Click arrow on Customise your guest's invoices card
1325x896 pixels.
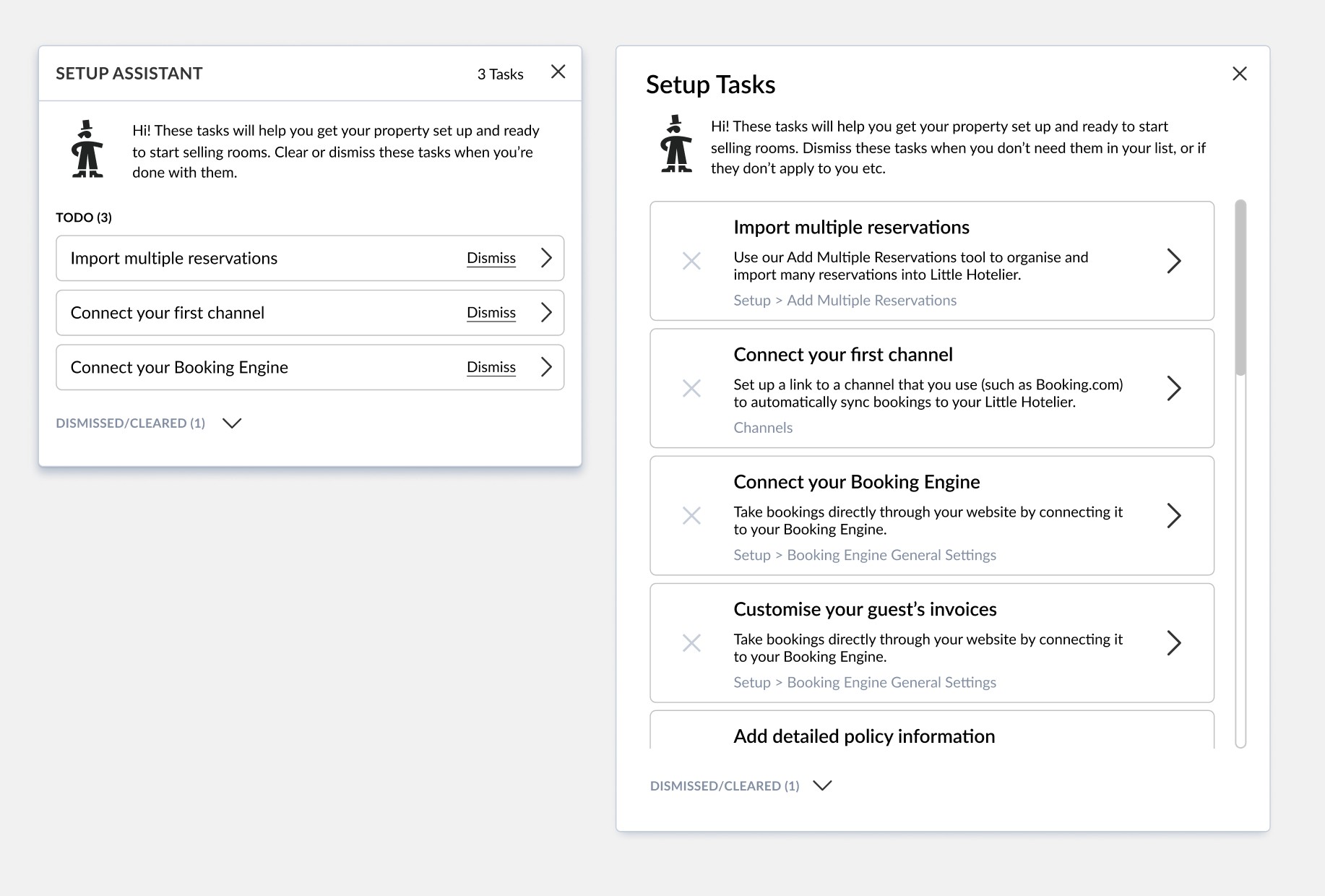point(1173,642)
